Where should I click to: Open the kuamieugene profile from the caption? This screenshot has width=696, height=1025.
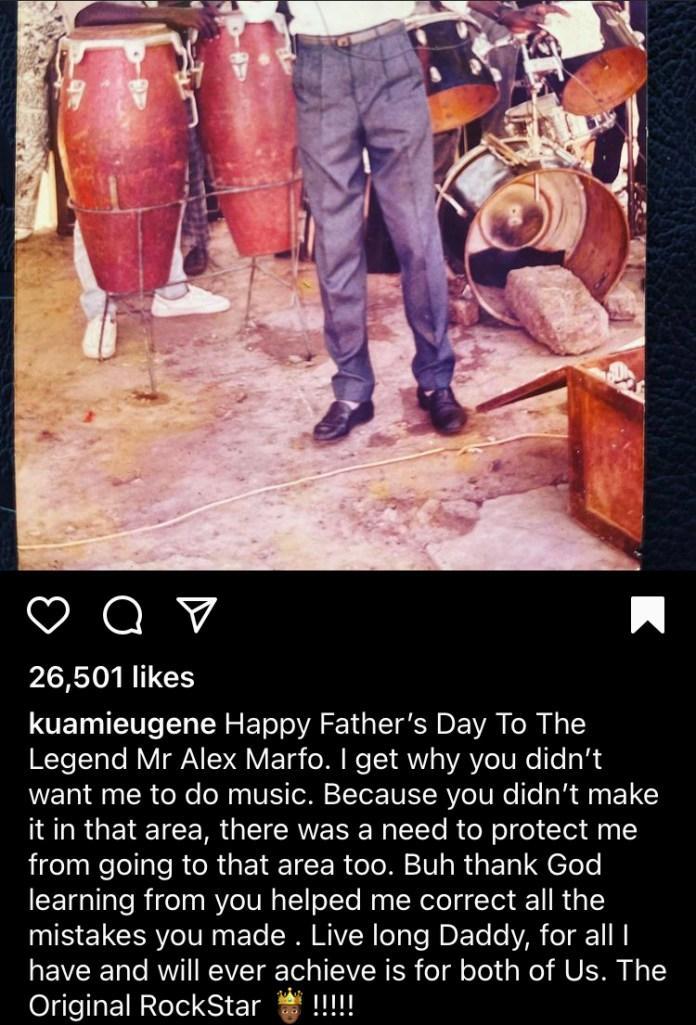(122, 724)
